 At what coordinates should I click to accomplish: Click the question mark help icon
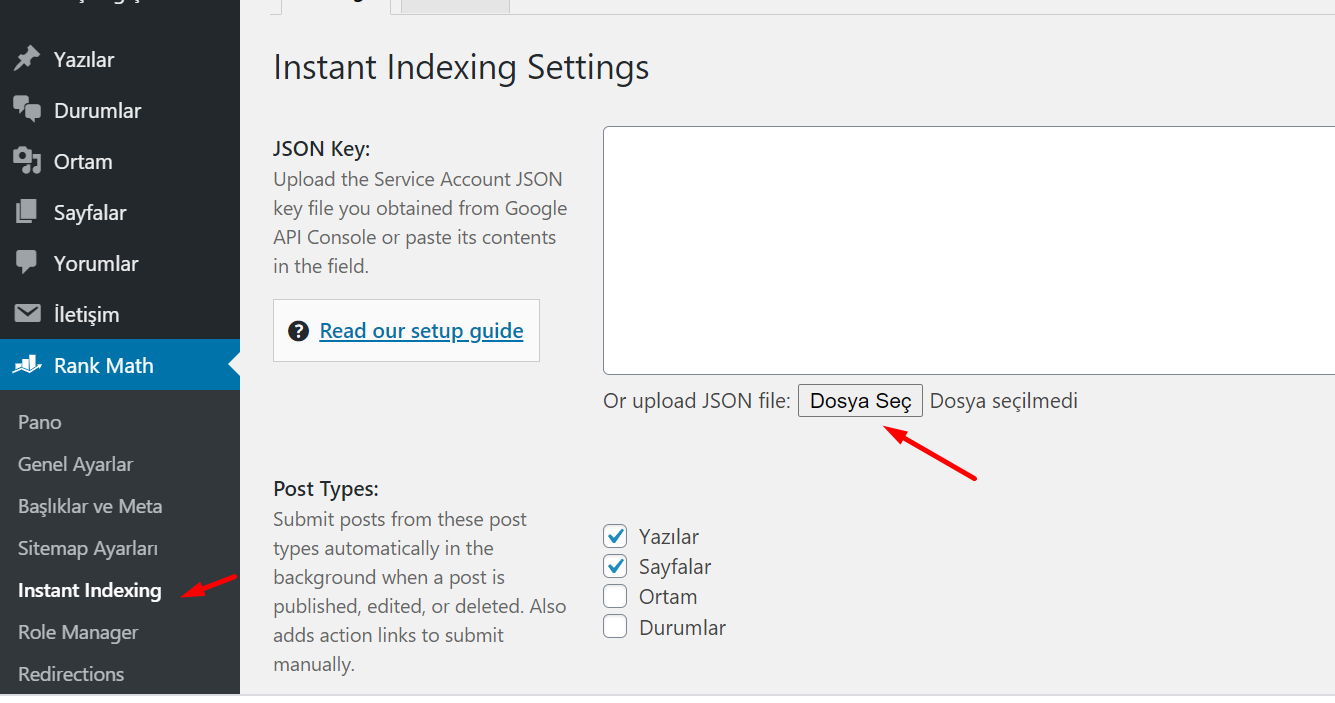click(x=298, y=331)
